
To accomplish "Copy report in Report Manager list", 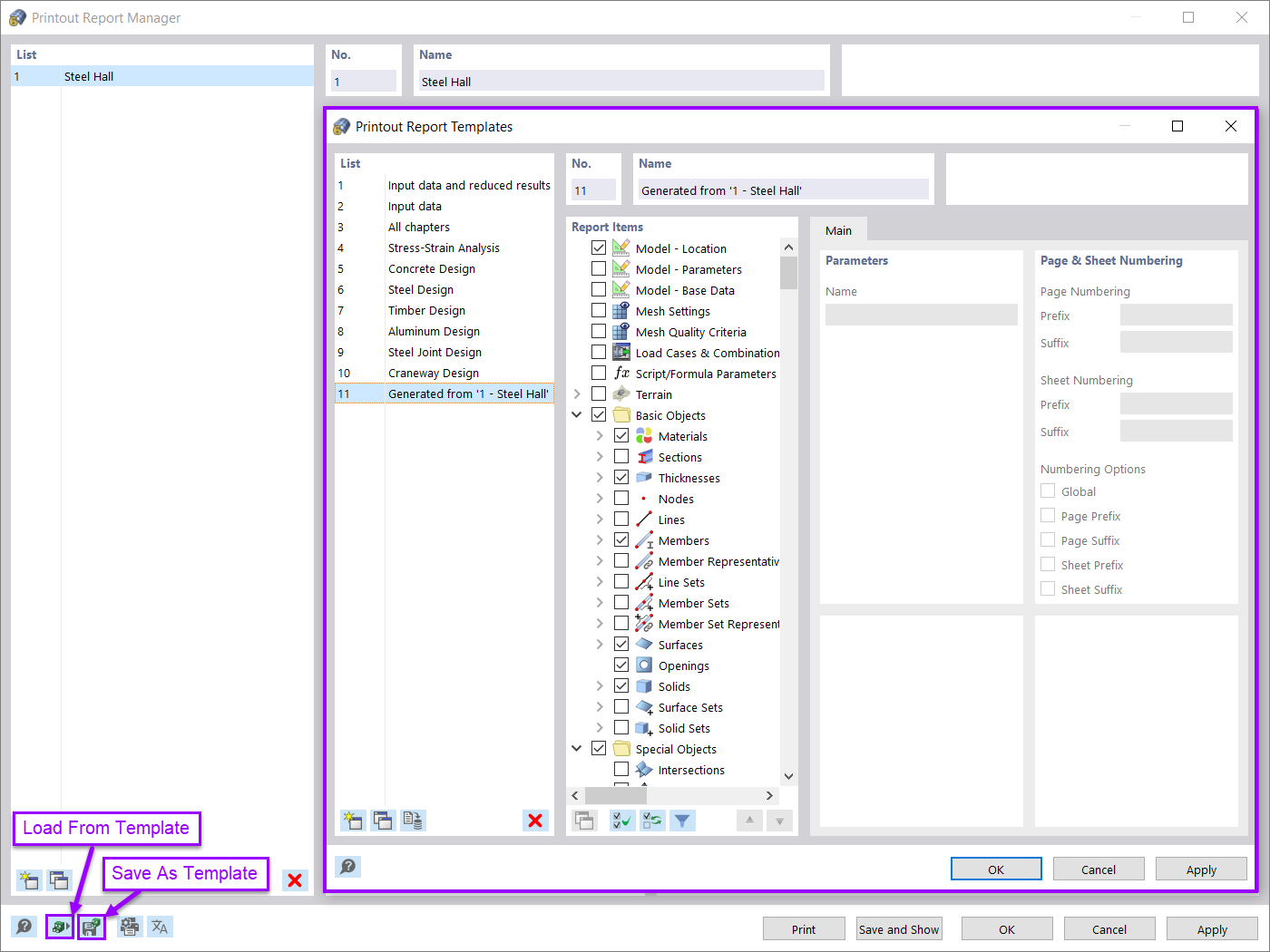I will [x=60, y=879].
